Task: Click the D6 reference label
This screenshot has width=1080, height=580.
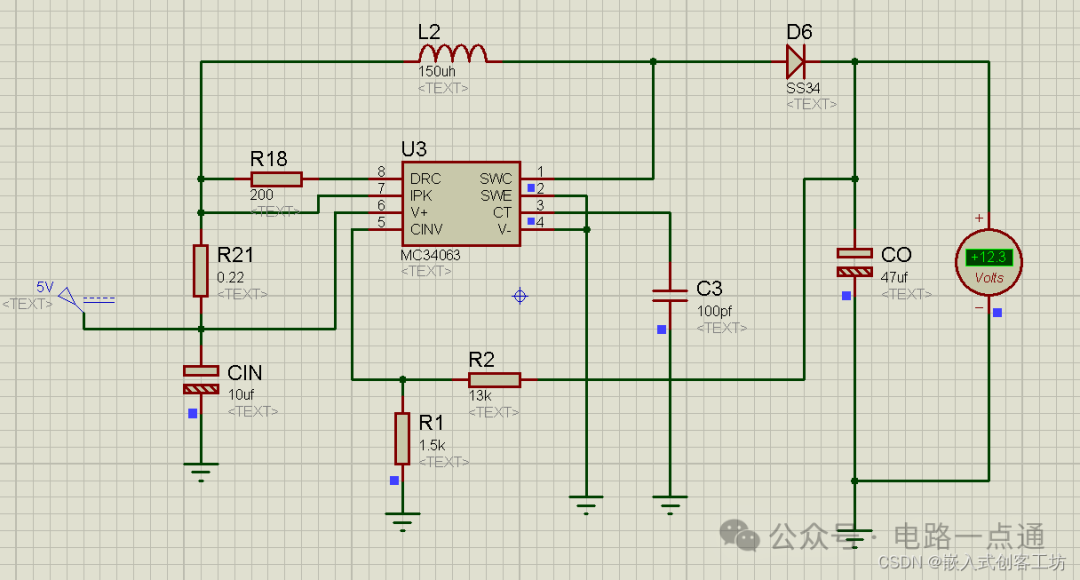Action: coord(799,32)
